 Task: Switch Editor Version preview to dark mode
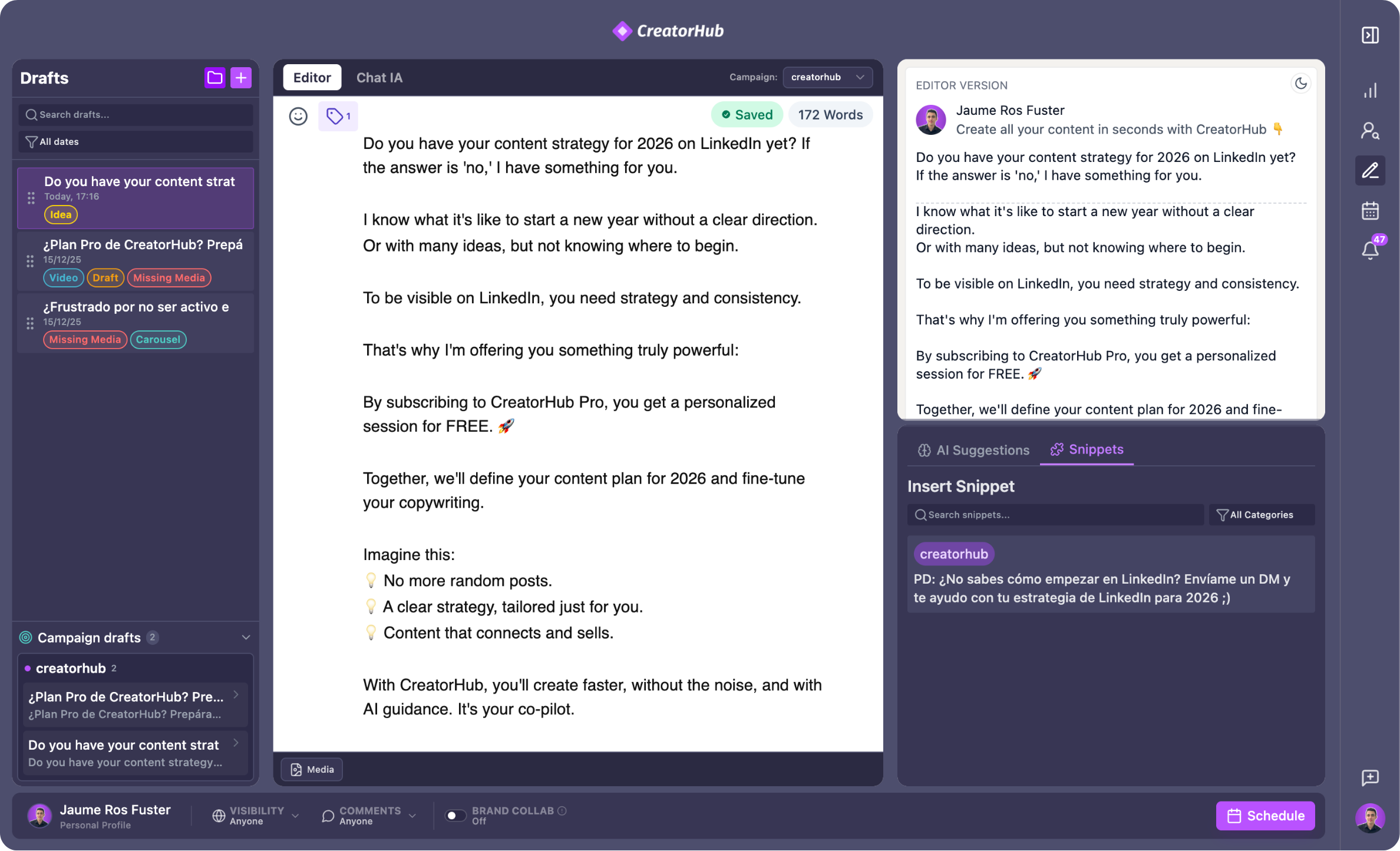1302,83
